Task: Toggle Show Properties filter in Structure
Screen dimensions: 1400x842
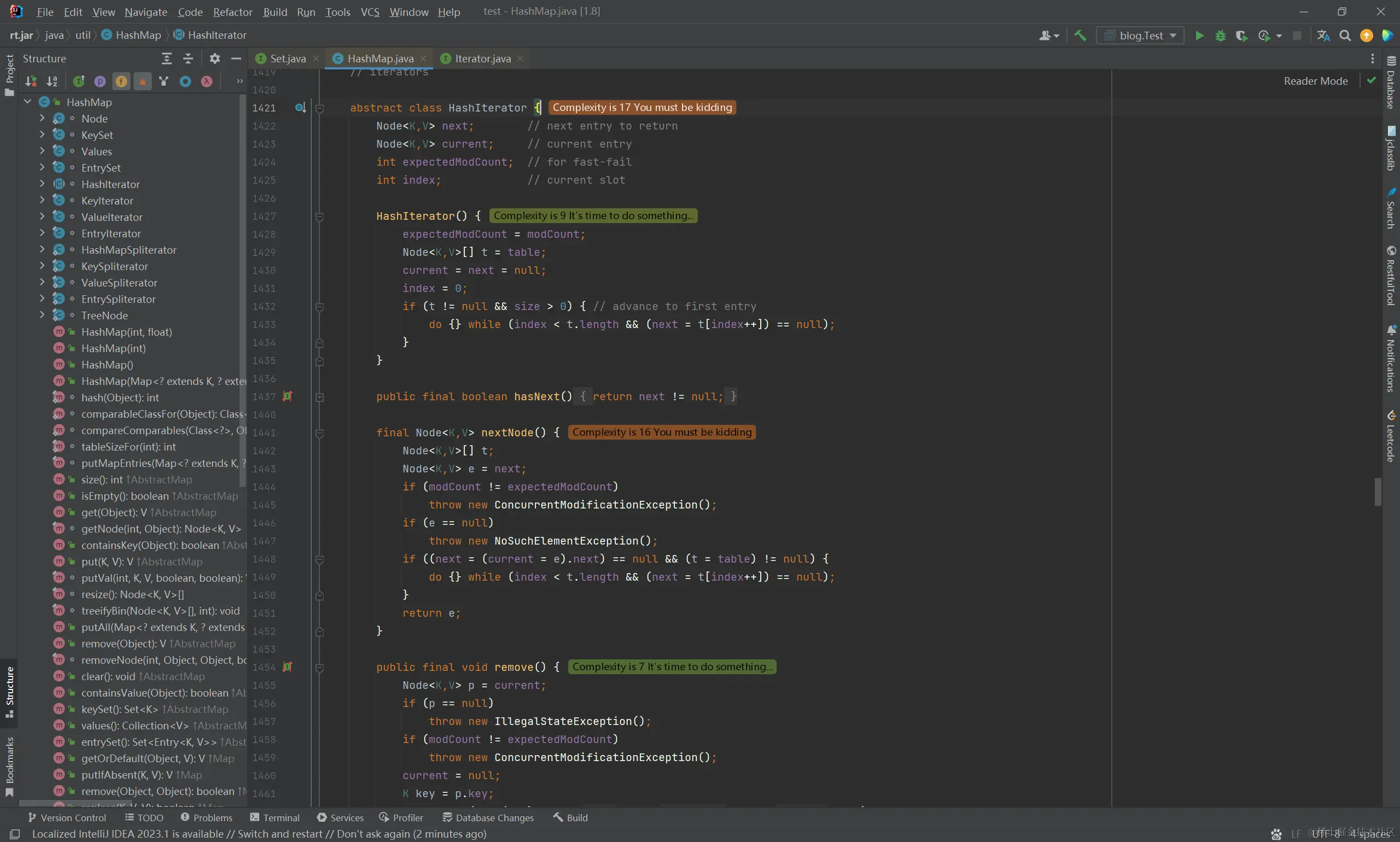Action: pos(100,81)
